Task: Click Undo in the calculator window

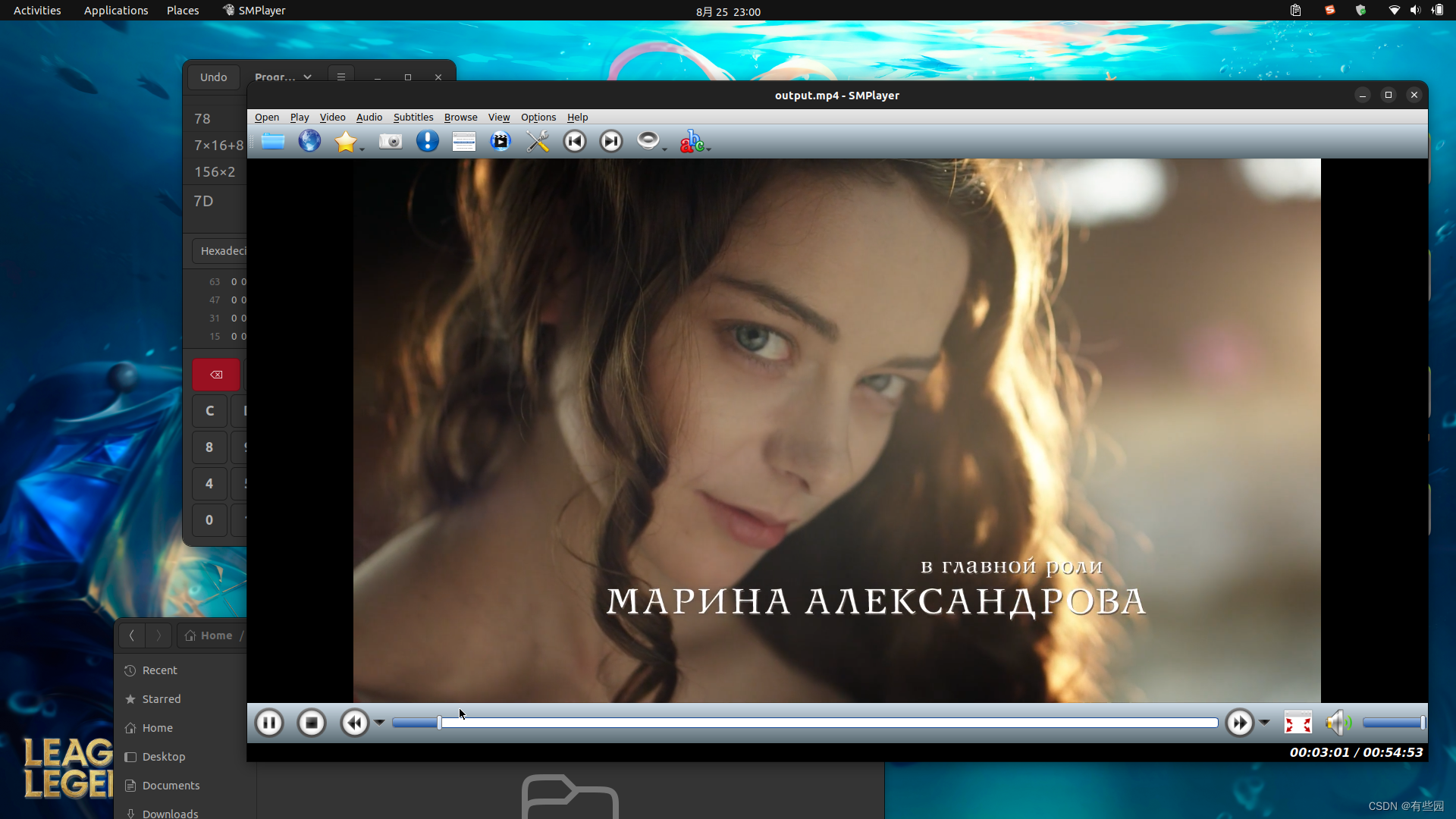Action: coord(214,77)
